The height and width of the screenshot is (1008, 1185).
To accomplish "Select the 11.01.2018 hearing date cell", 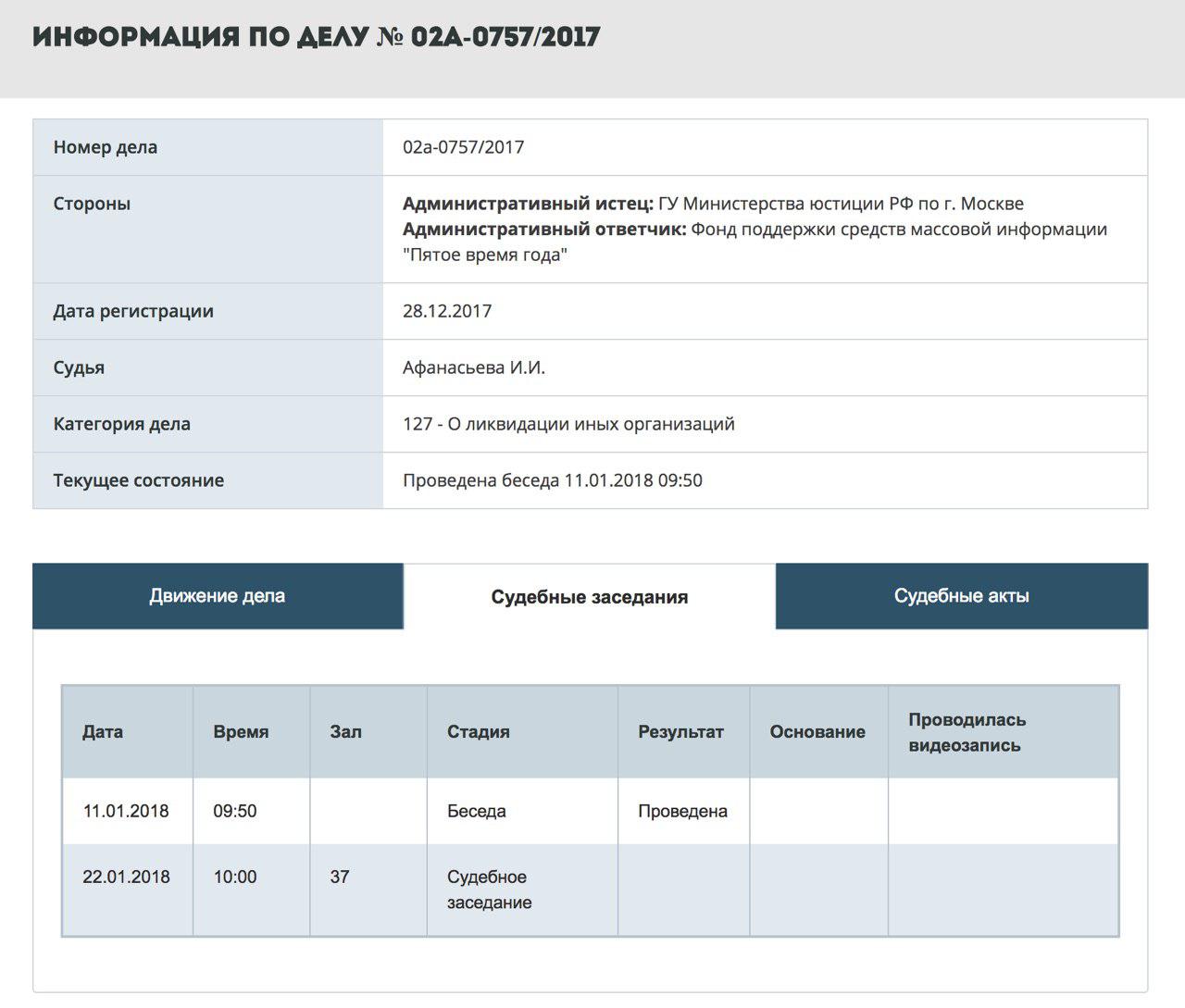I will point(126,811).
